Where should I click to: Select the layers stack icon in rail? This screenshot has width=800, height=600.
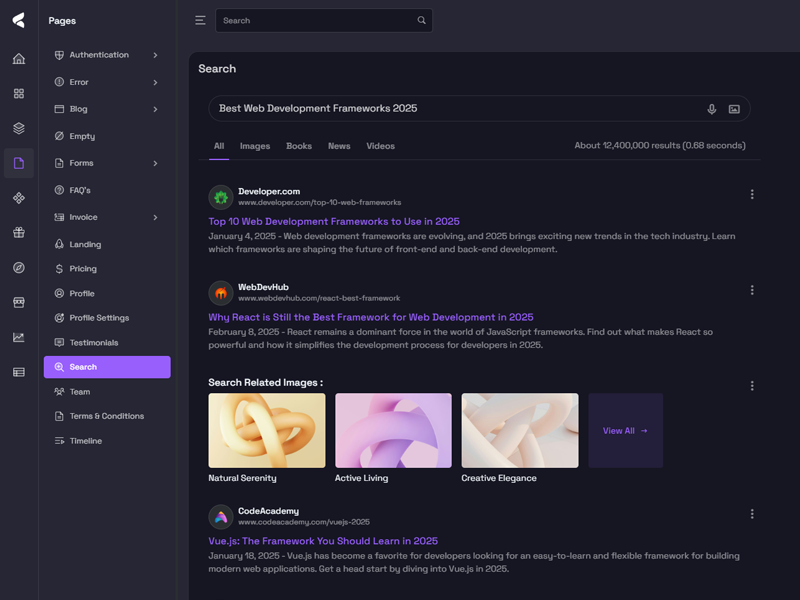tap(18, 128)
